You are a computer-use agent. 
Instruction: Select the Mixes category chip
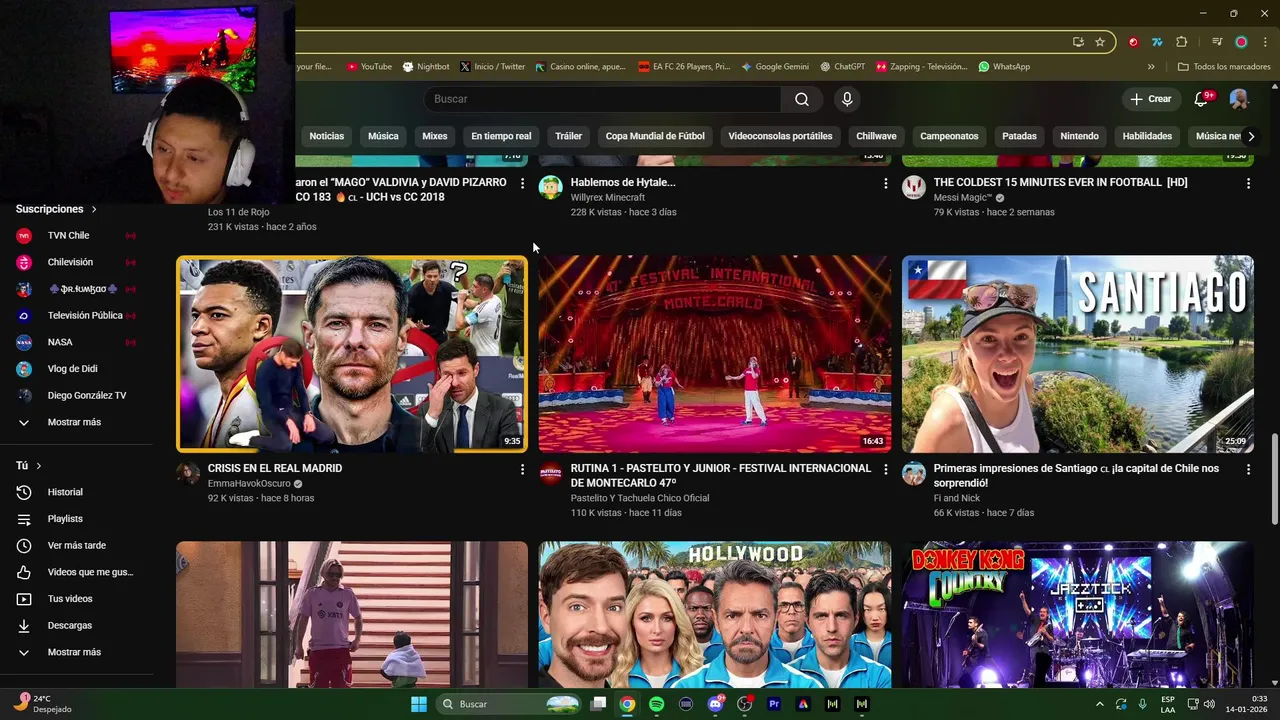click(x=435, y=136)
